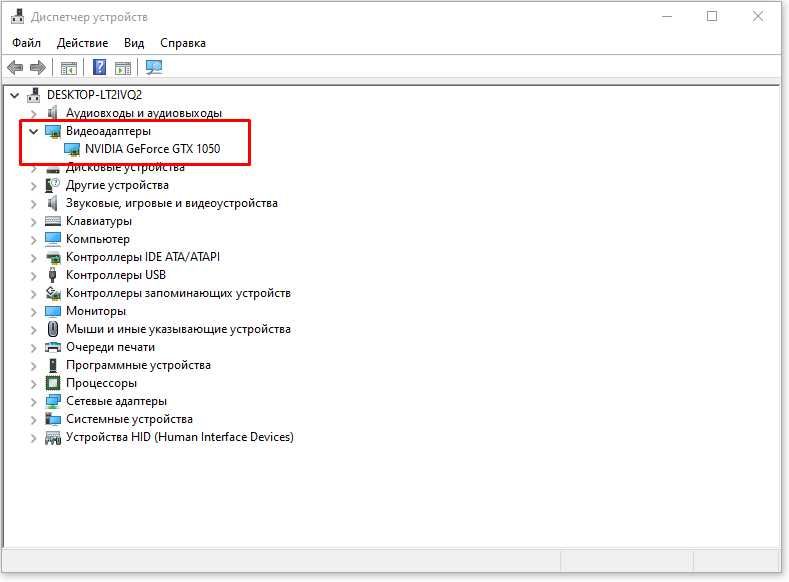Screen dimensions: 789x582
Task: Click the Компьютер monitor icon
Action: click(53, 238)
